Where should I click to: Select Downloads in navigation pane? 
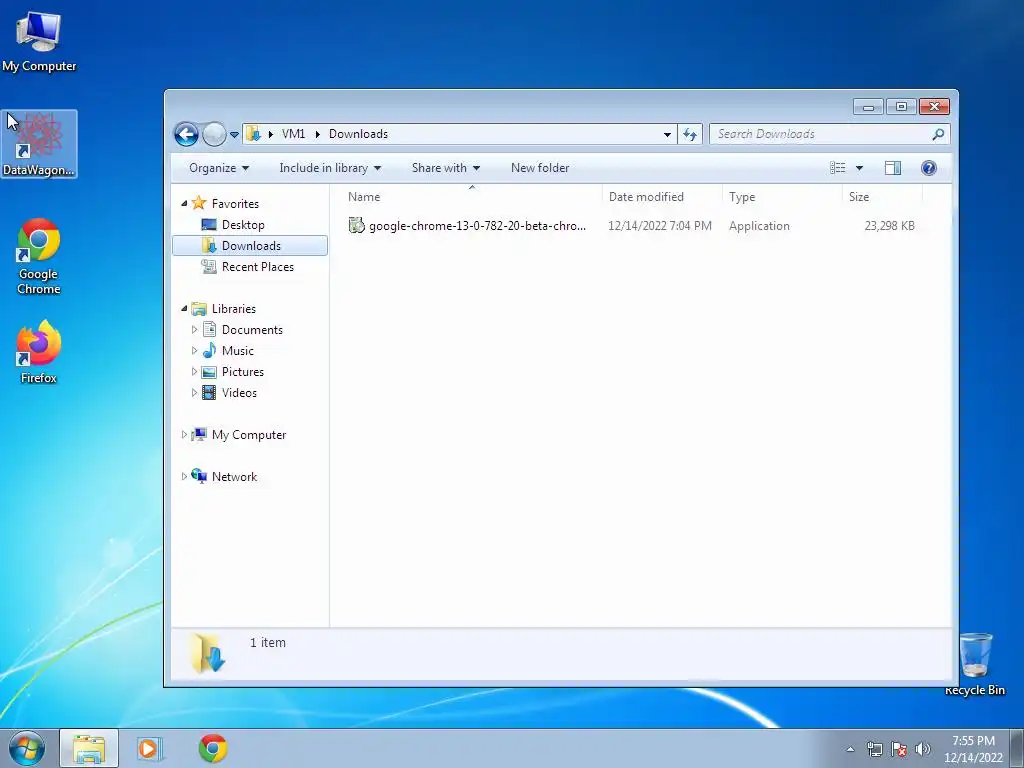tap(250, 246)
